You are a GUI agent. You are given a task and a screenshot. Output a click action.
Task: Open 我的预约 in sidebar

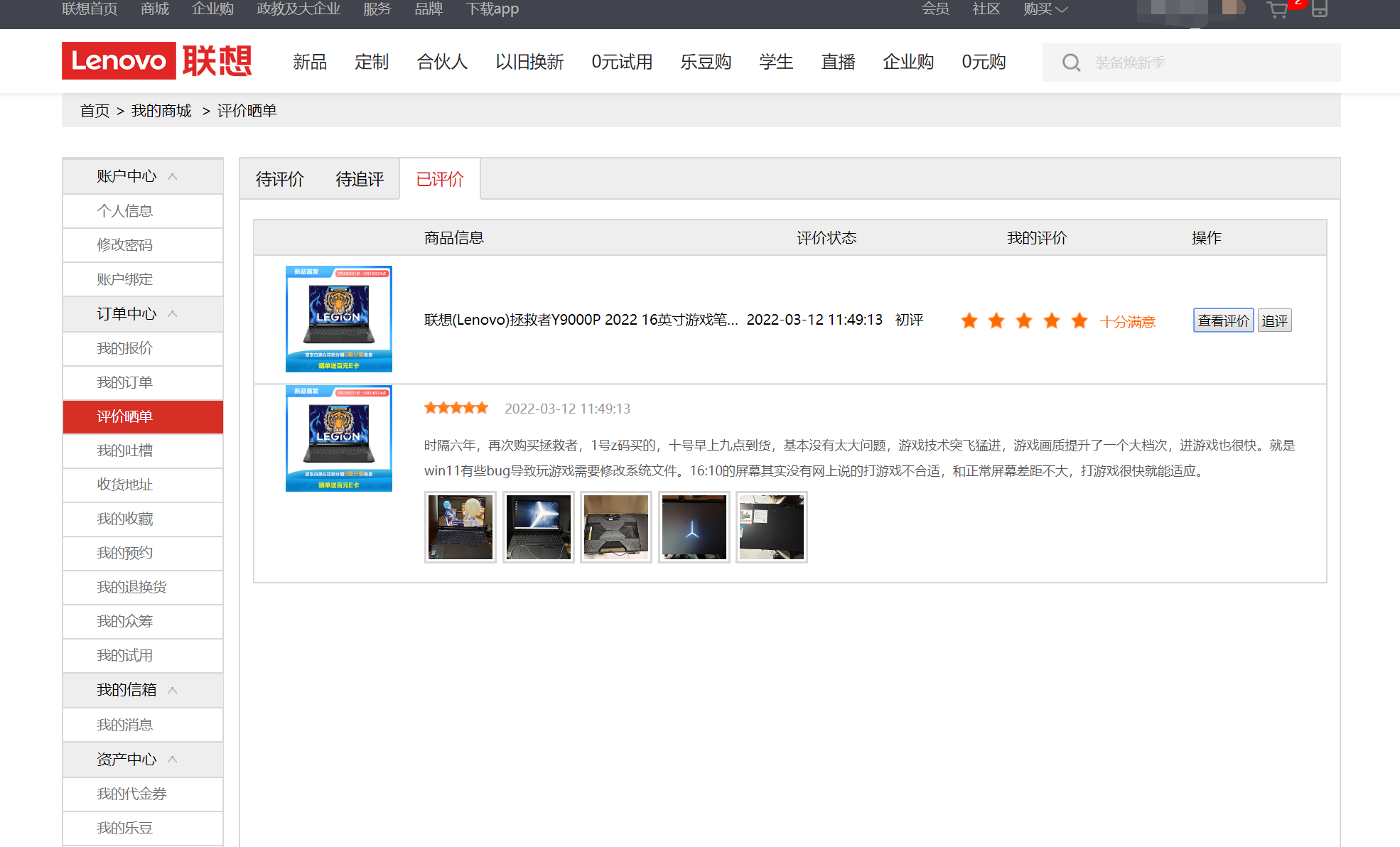[x=143, y=553]
